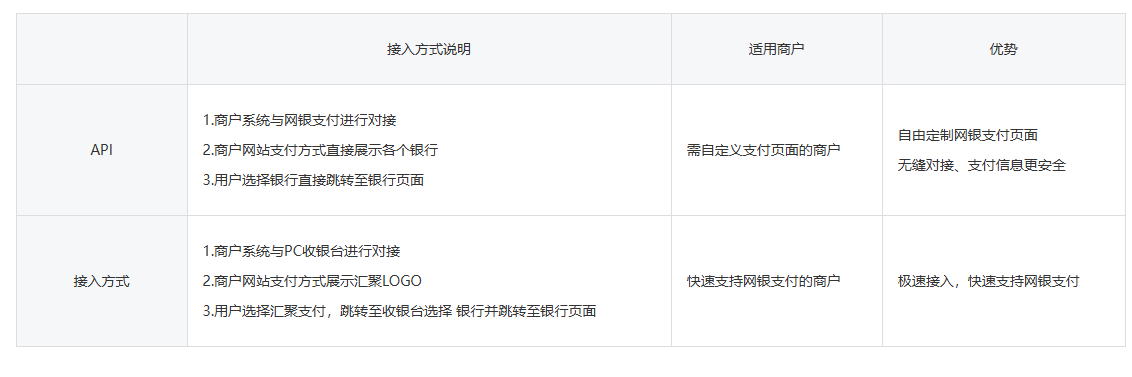Click 无缝对接、支付信息更安全 text
The image size is (1132, 377).
pyautogui.click(x=982, y=165)
